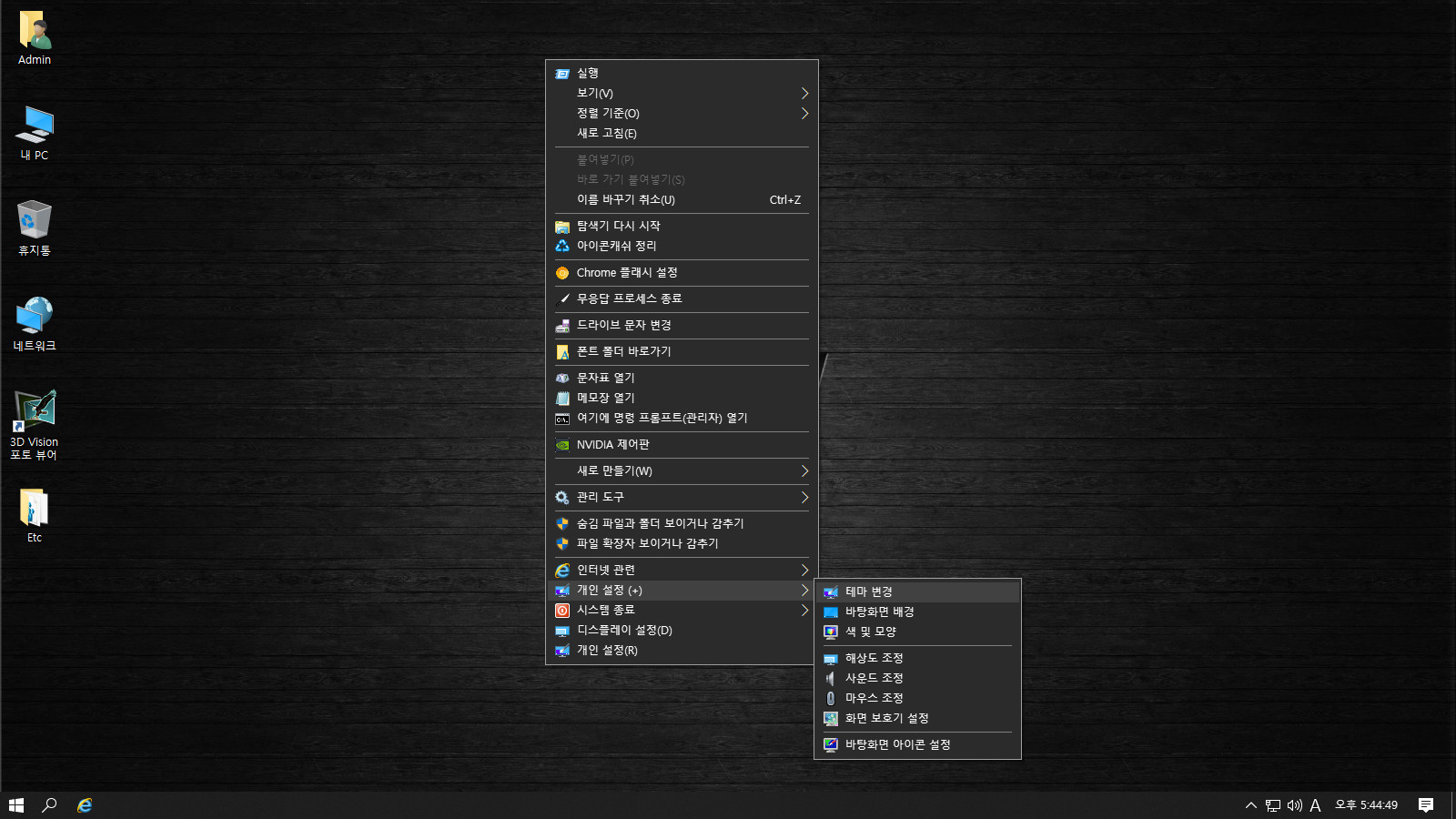Select the Etc folder icon
The width and height of the screenshot is (1456, 819).
(x=35, y=516)
